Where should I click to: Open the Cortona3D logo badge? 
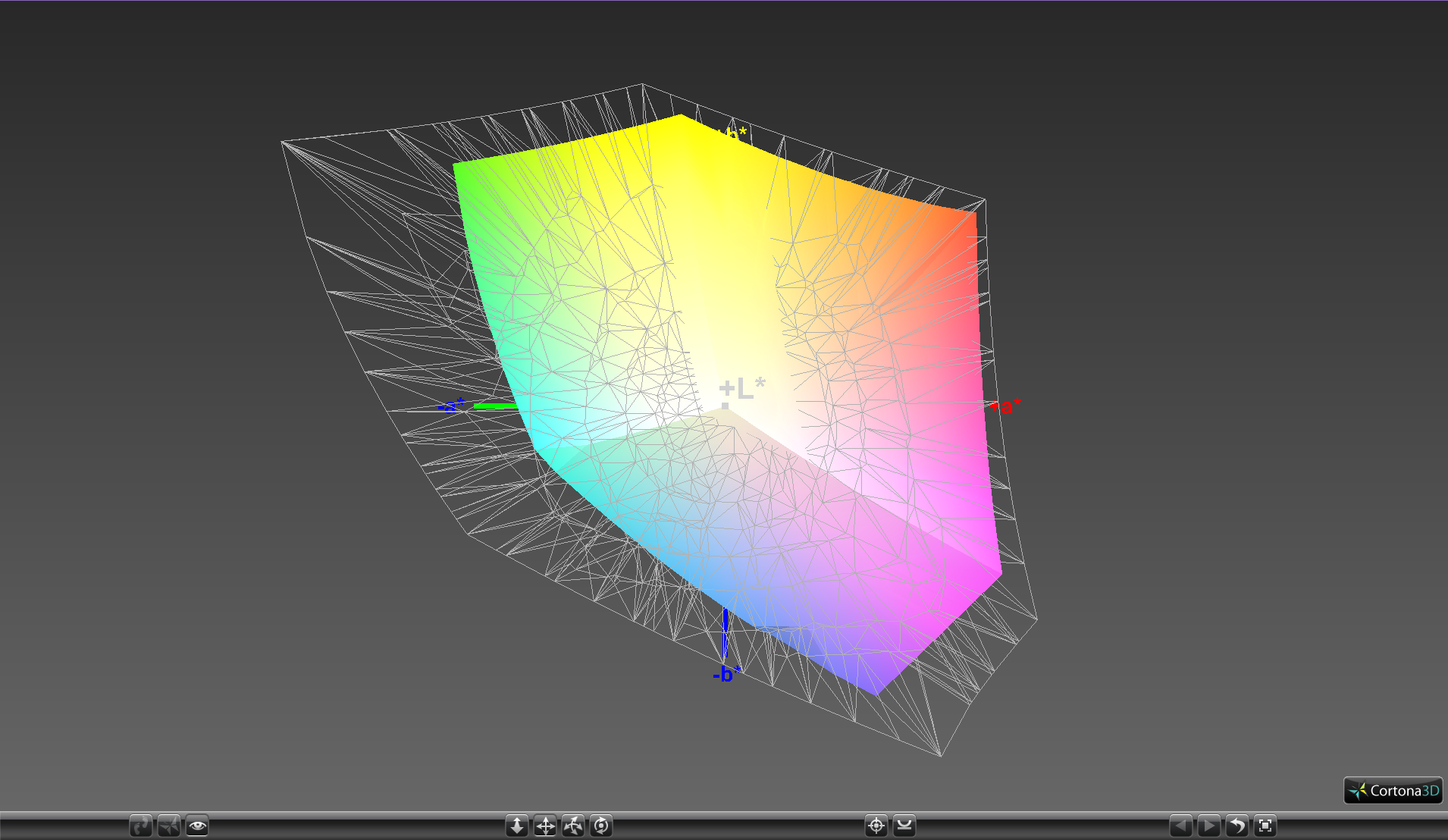[x=1393, y=791]
